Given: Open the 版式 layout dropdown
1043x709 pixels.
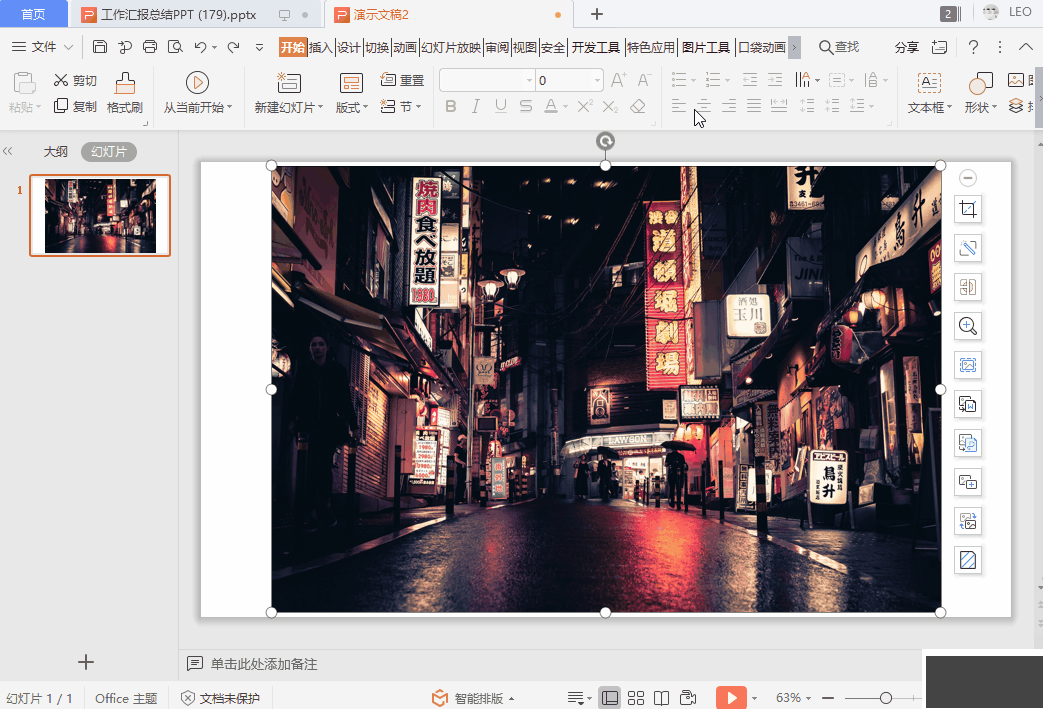Looking at the screenshot, I should tap(352, 107).
